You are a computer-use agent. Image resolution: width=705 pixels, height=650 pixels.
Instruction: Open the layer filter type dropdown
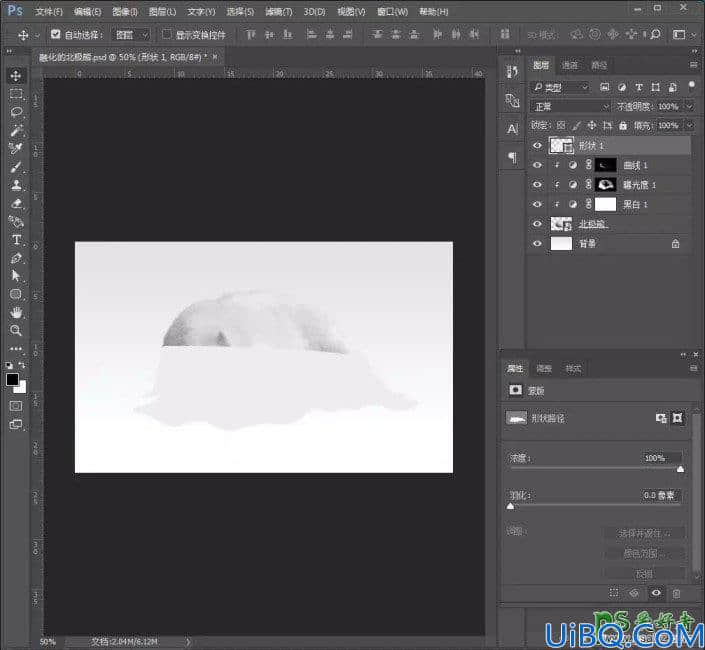click(560, 87)
